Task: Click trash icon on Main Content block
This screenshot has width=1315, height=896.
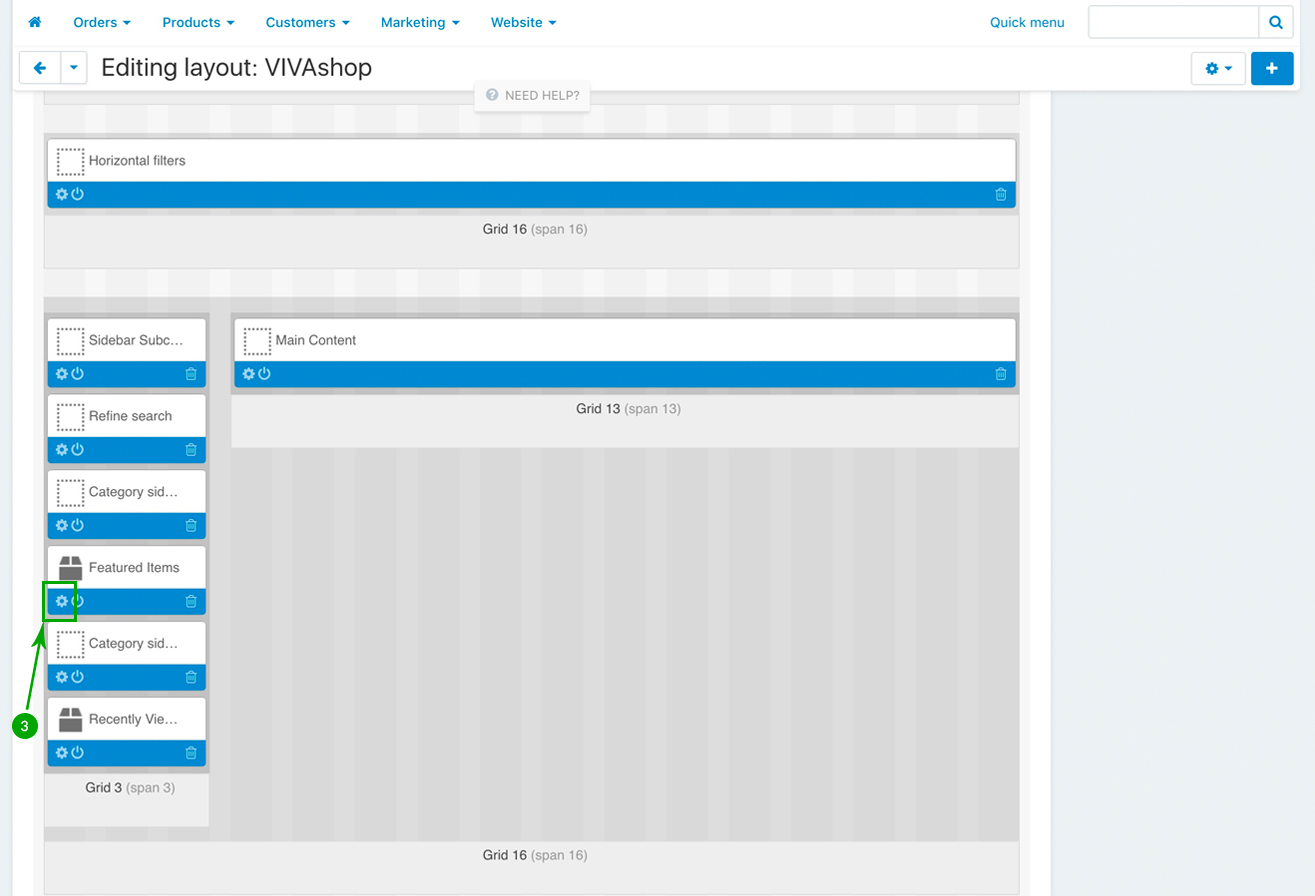Action: click(1001, 374)
